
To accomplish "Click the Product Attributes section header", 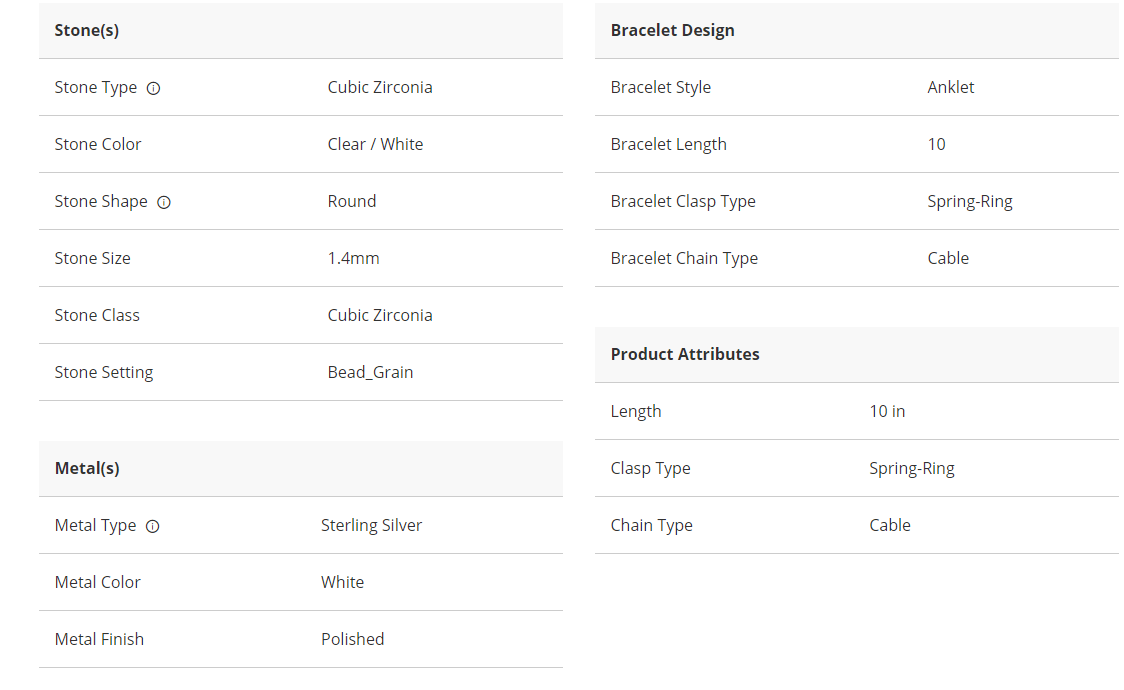I will pyautogui.click(x=685, y=354).
